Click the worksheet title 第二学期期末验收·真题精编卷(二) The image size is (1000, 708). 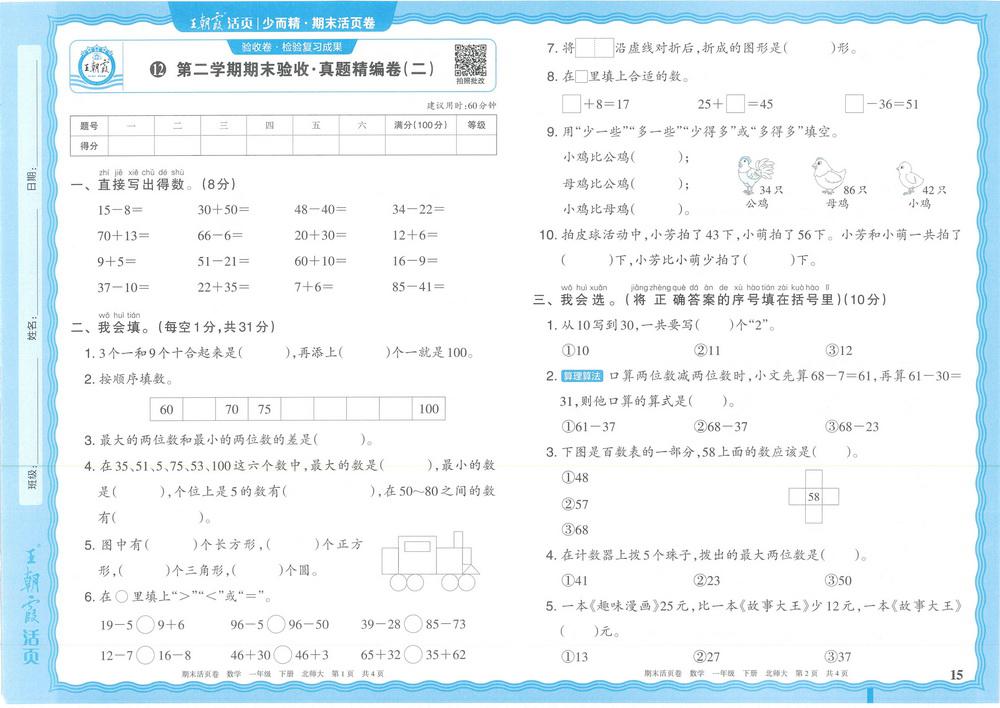(x=305, y=69)
